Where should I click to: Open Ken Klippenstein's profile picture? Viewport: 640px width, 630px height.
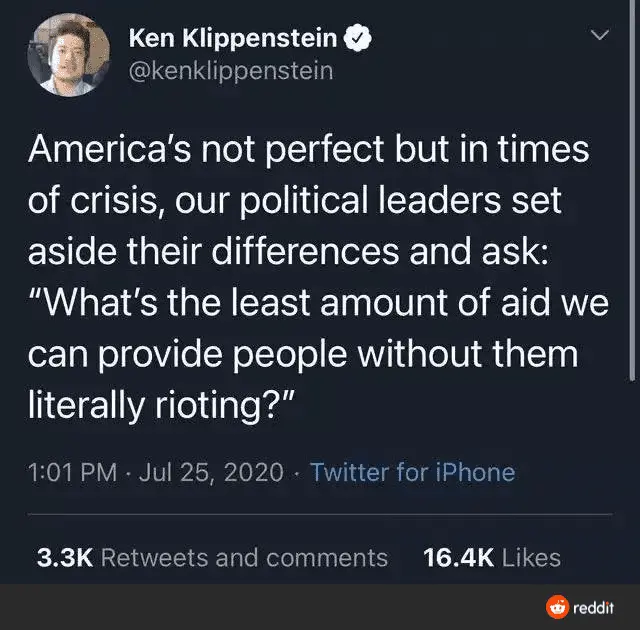pos(68,54)
